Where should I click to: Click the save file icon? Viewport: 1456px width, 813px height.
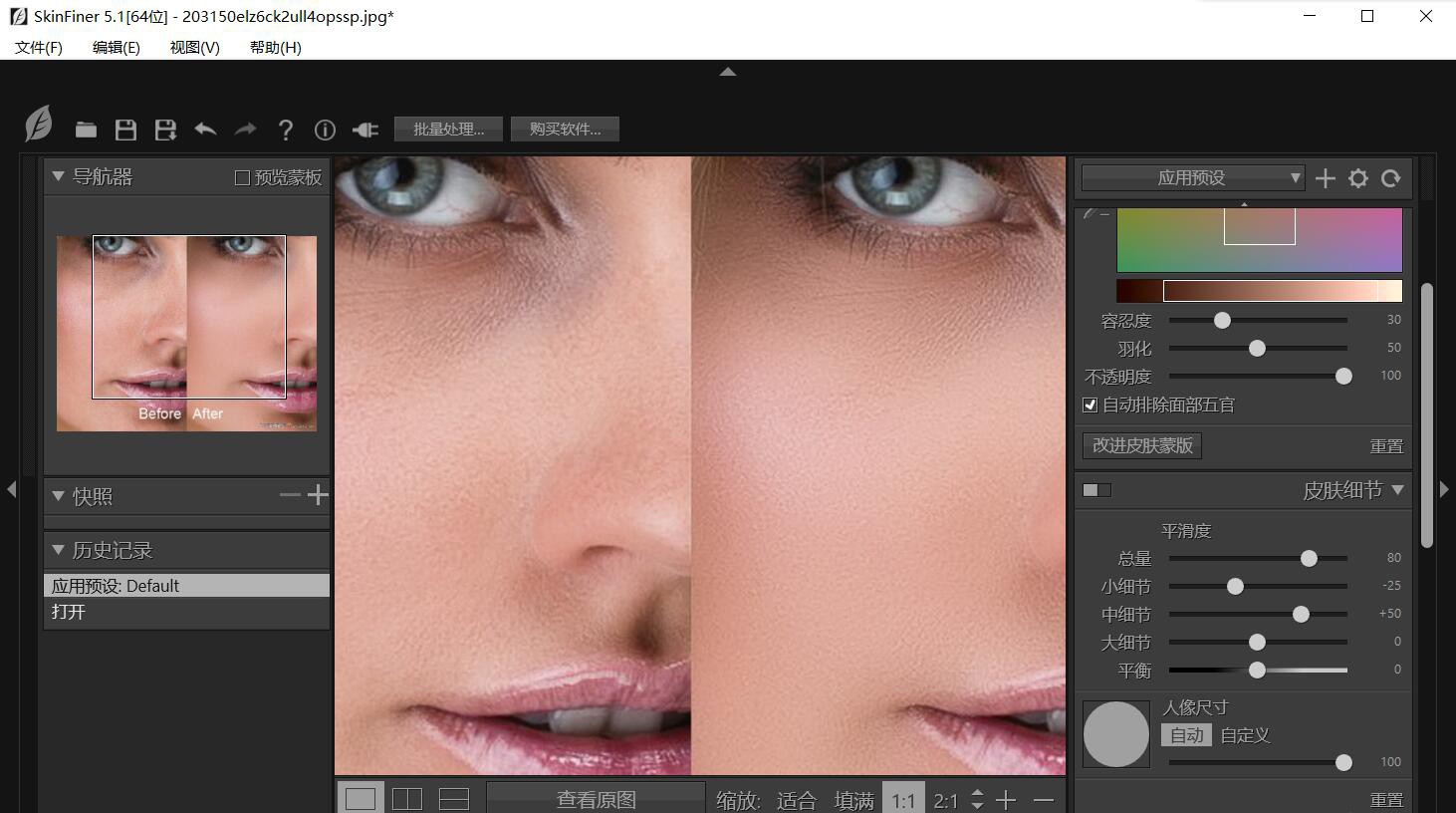pos(125,130)
